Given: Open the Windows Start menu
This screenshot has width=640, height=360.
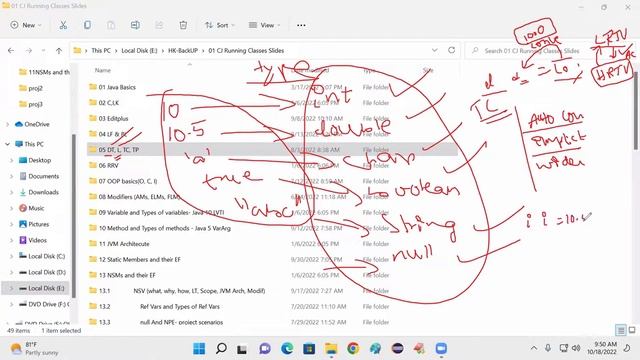Looking at the screenshot, I should [199, 349].
